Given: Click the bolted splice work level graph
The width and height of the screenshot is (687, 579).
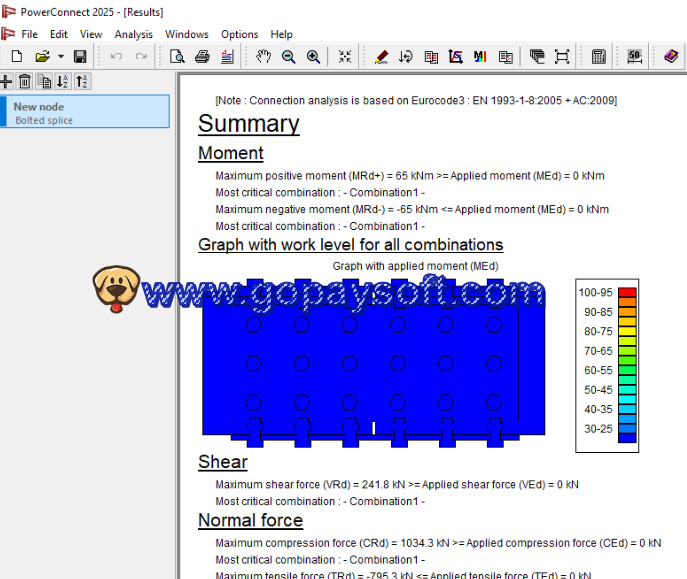Looking at the screenshot, I should coord(373,363).
